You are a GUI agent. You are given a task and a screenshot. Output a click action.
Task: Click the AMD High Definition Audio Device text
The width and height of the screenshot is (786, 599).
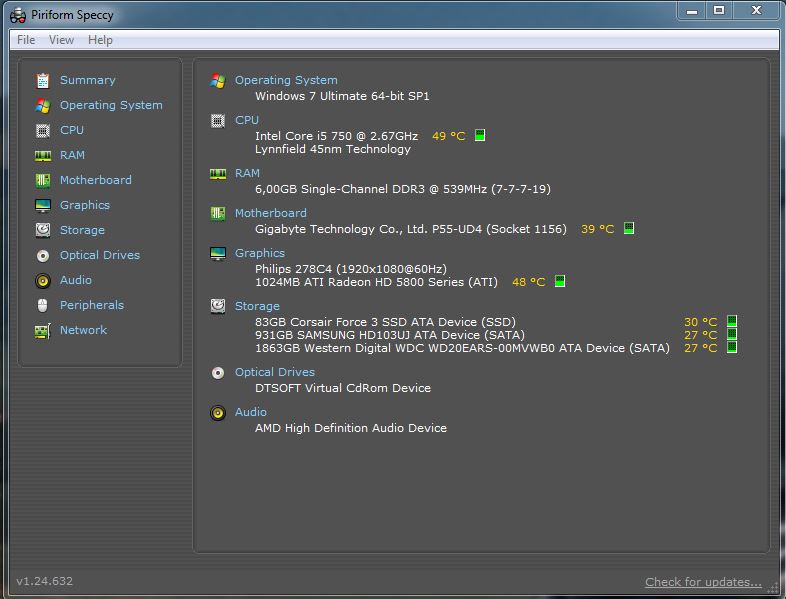pos(351,429)
